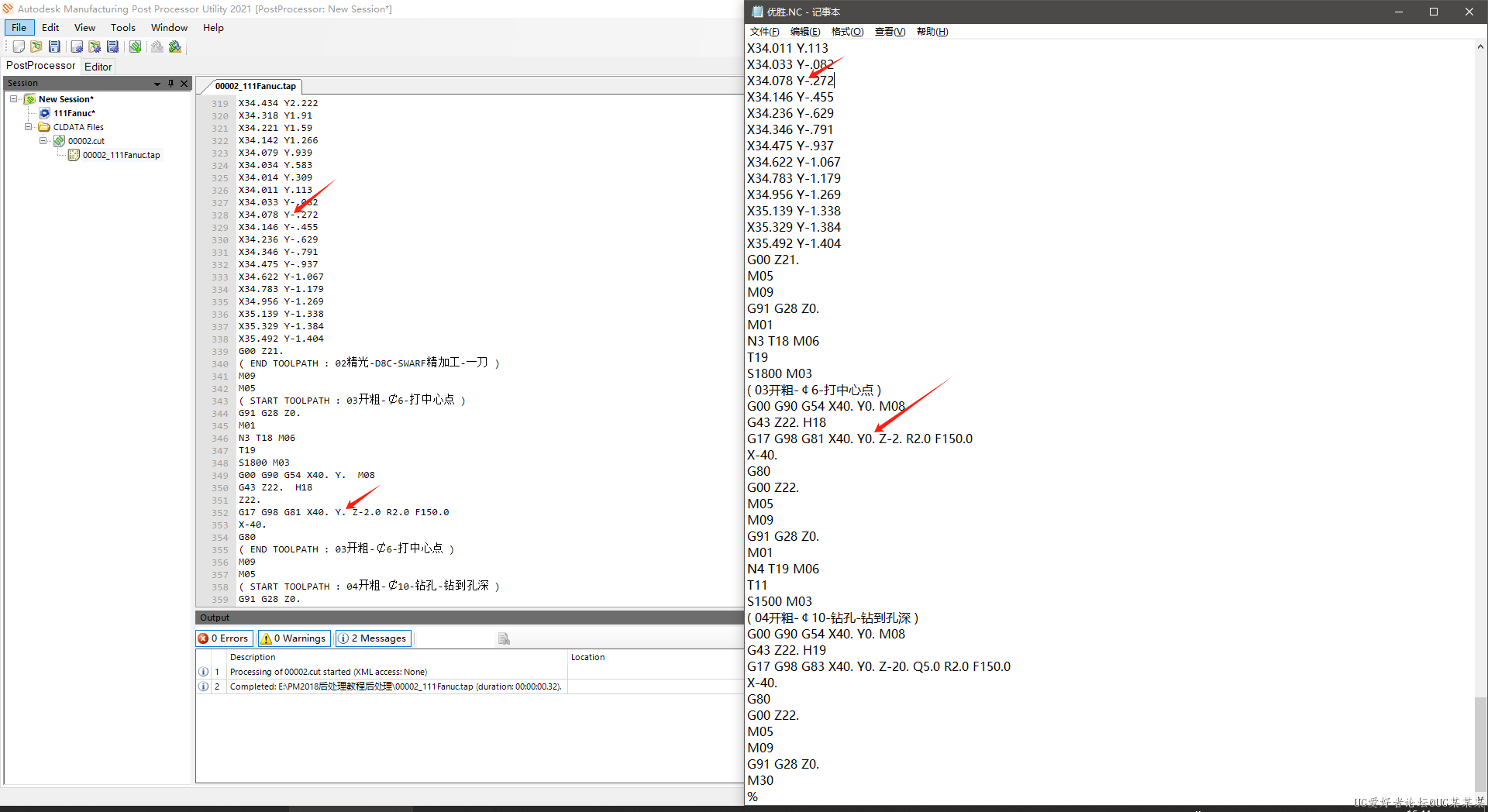Open Notepad 查看(V) menu

click(x=890, y=32)
